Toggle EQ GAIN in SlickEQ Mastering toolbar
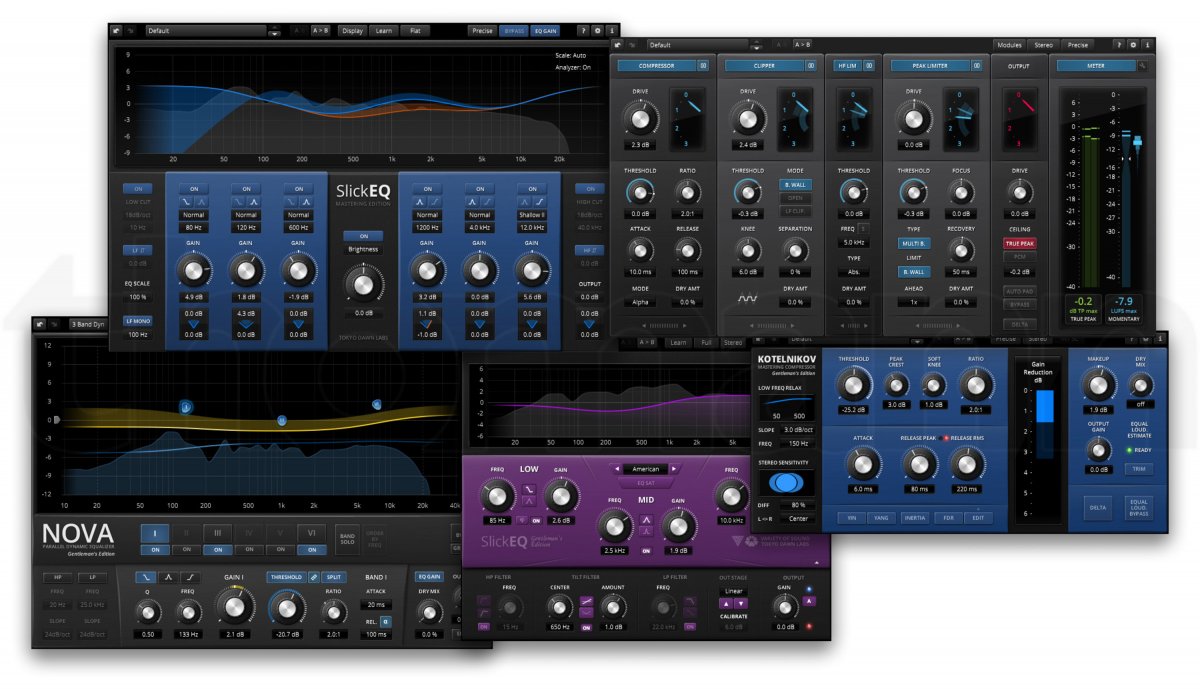Image resolution: width=1200 pixels, height=689 pixels. (x=545, y=31)
